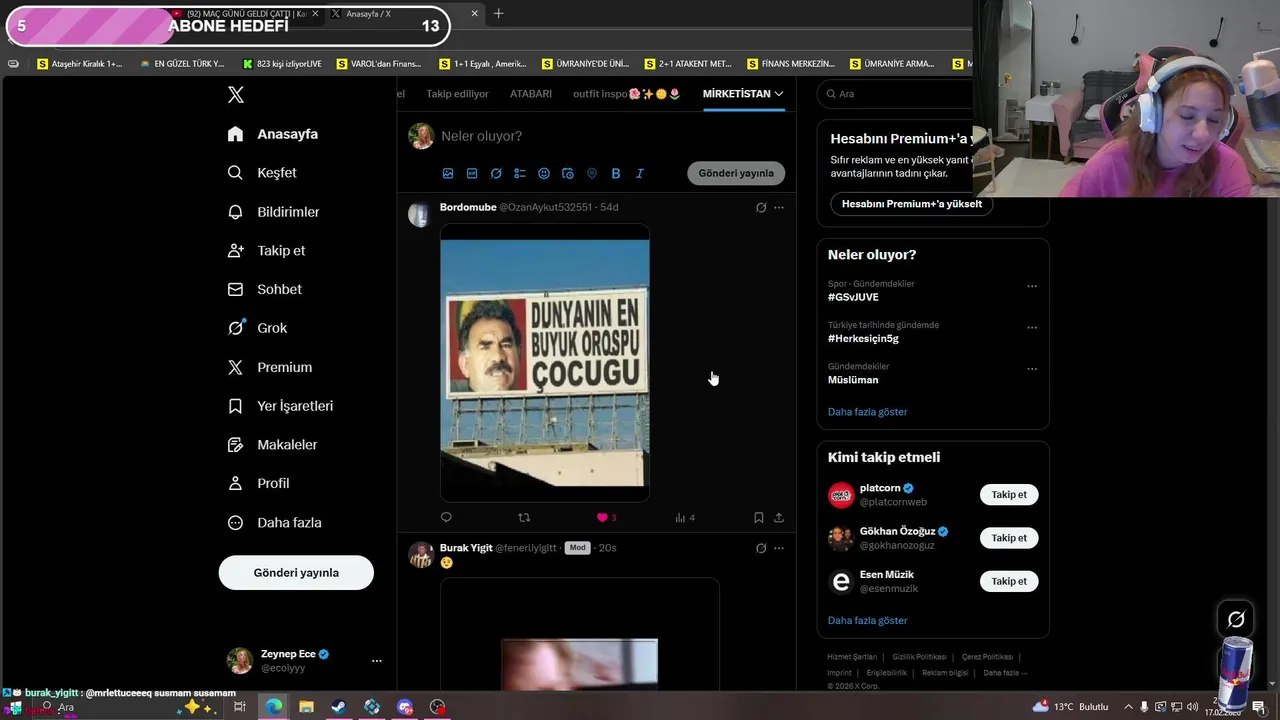This screenshot has width=1280, height=720.
Task: Open Takip et in the sidebar
Action: pos(267,251)
